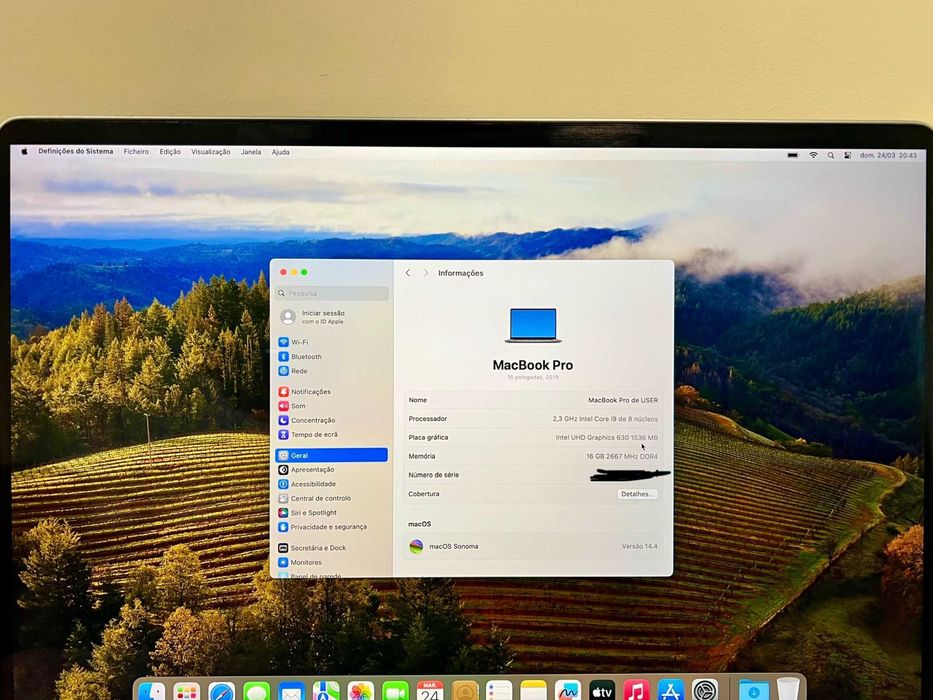Open Photos from the Dock
933x700 pixels.
pyautogui.click(x=361, y=692)
